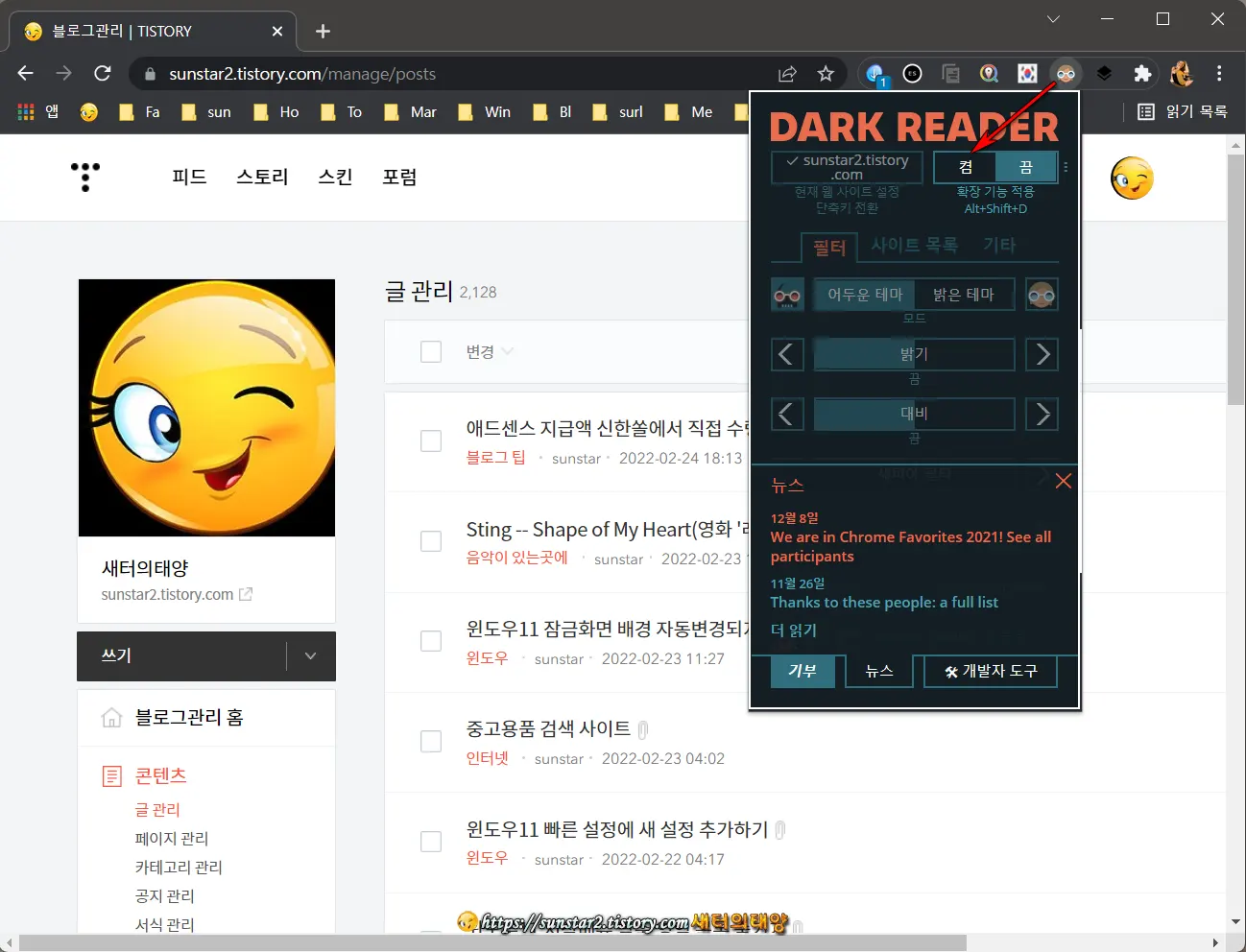Open new browser tab
This screenshot has width=1246, height=952.
323,31
